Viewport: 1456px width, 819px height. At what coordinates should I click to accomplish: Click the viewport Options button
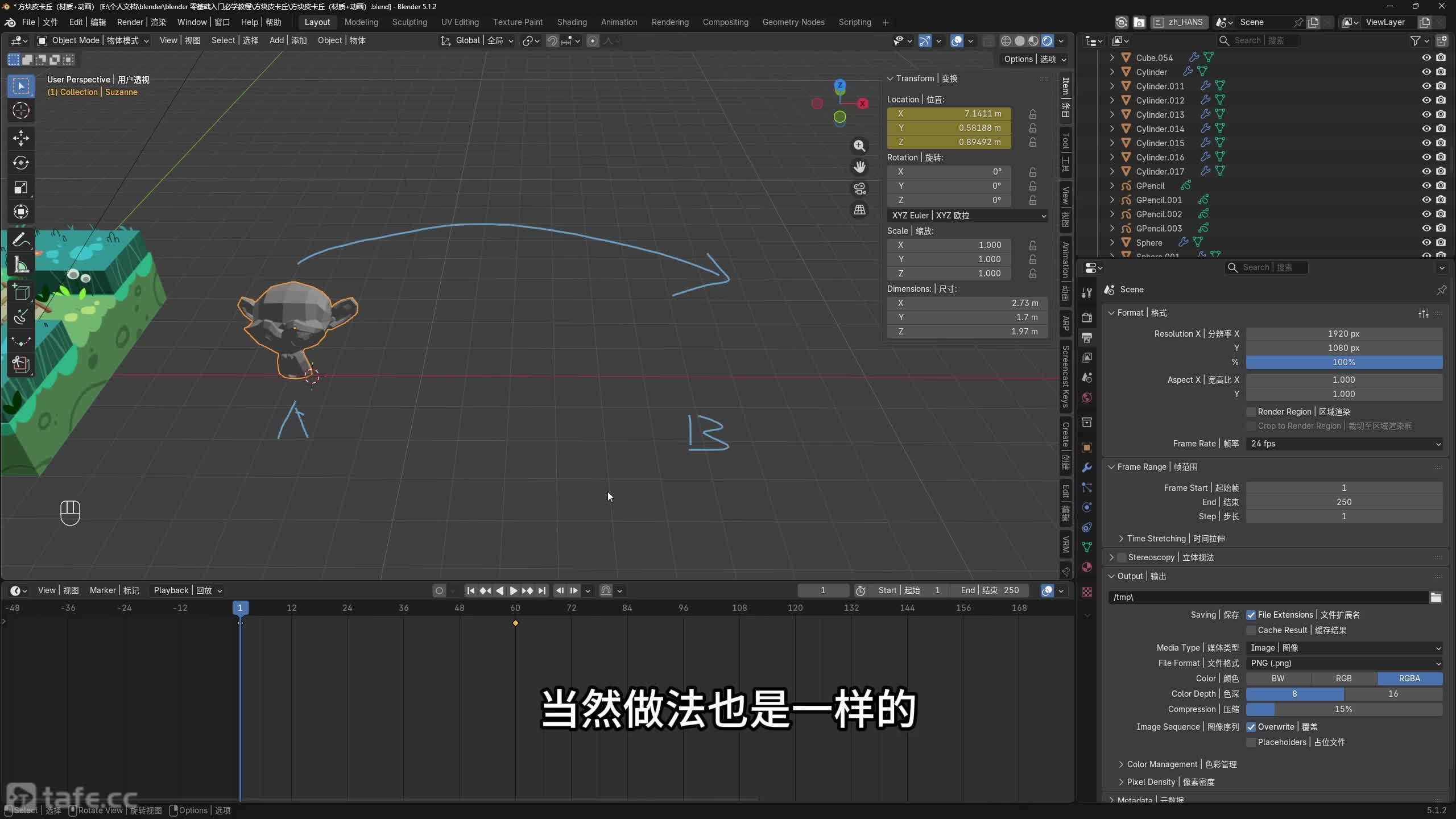pyautogui.click(x=1035, y=59)
